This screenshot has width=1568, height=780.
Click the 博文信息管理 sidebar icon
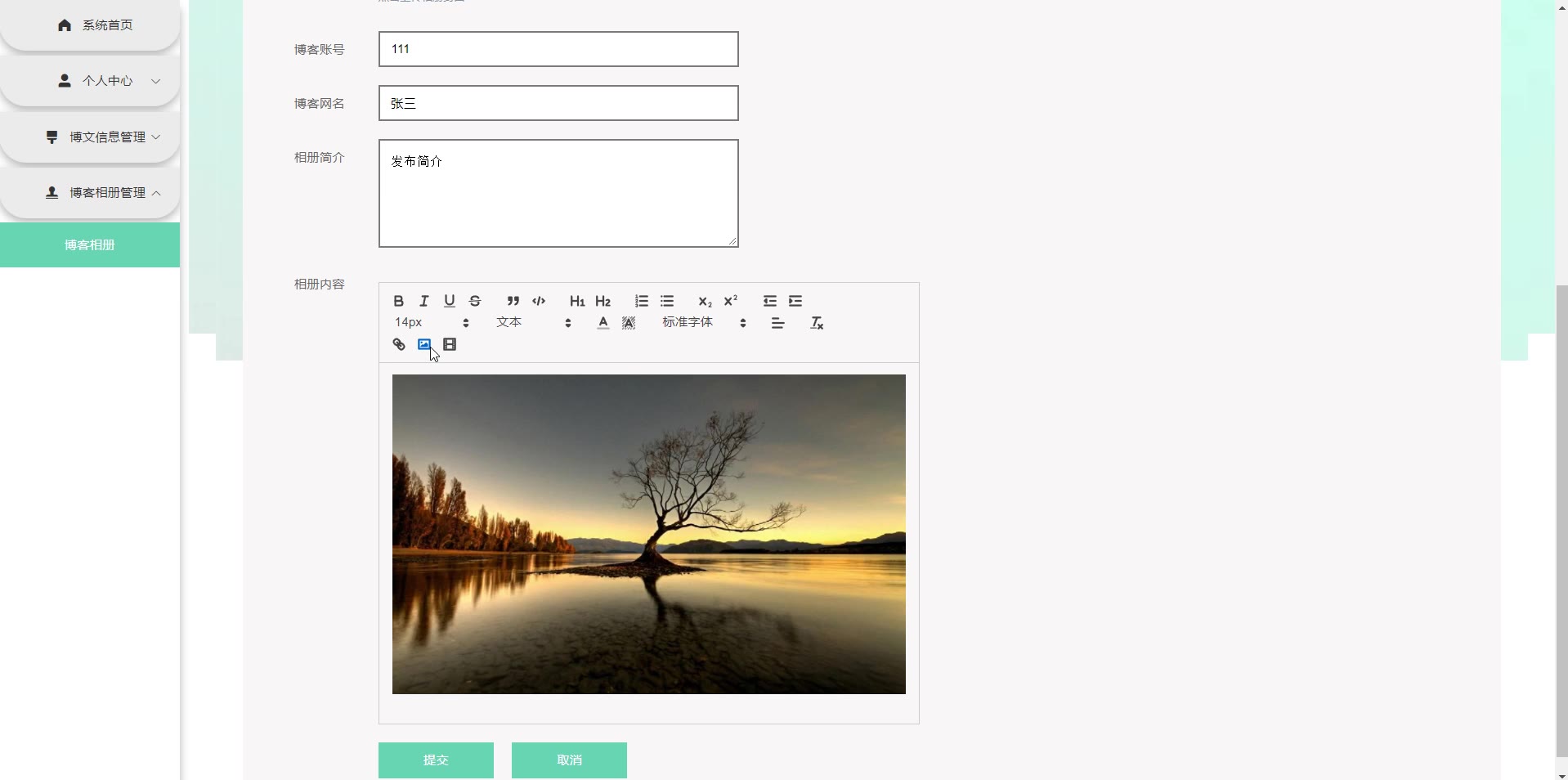pyautogui.click(x=52, y=137)
